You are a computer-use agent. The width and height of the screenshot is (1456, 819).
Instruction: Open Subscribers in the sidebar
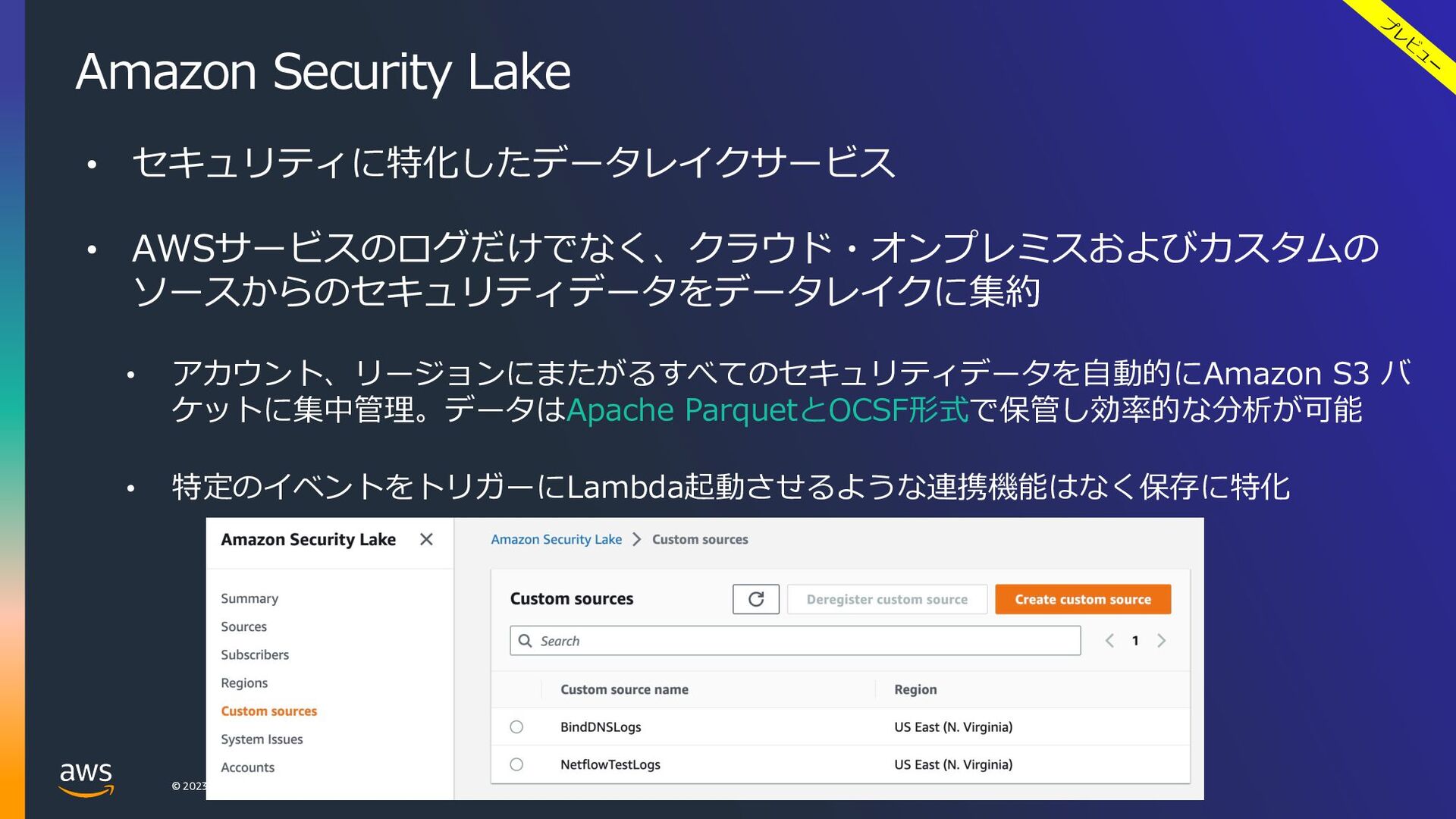point(255,654)
